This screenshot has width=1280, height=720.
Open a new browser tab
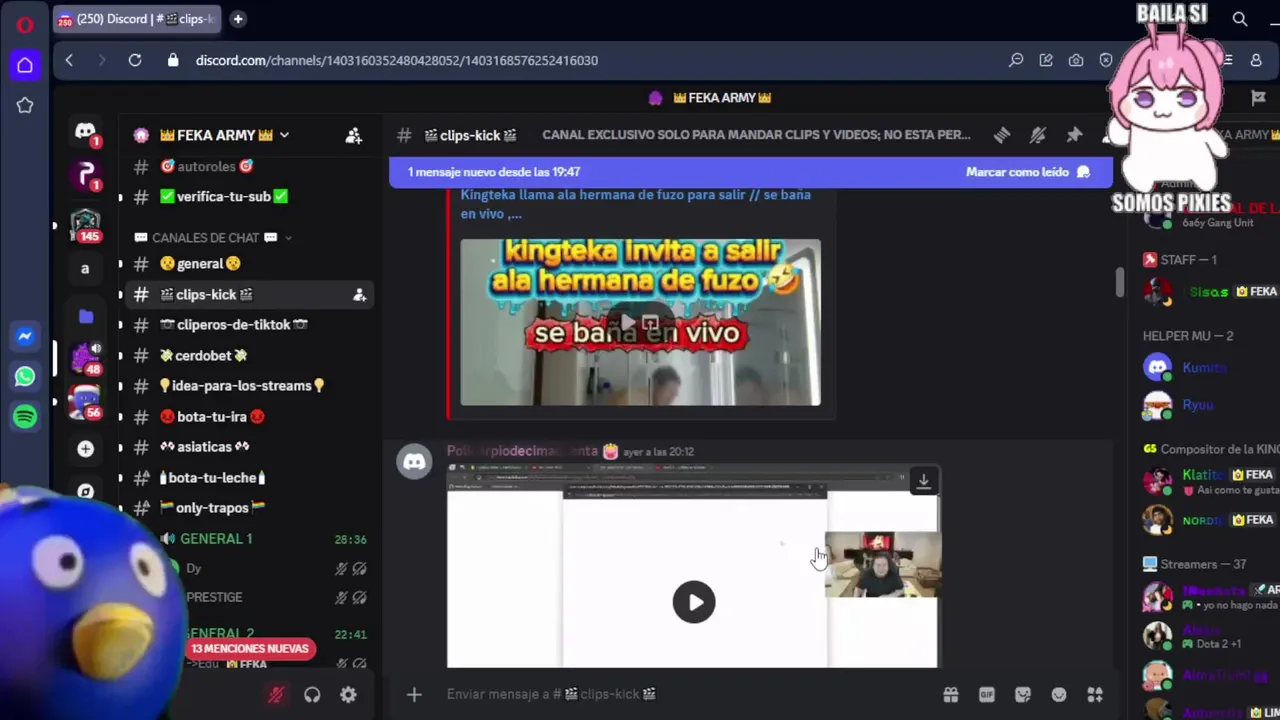[238, 18]
